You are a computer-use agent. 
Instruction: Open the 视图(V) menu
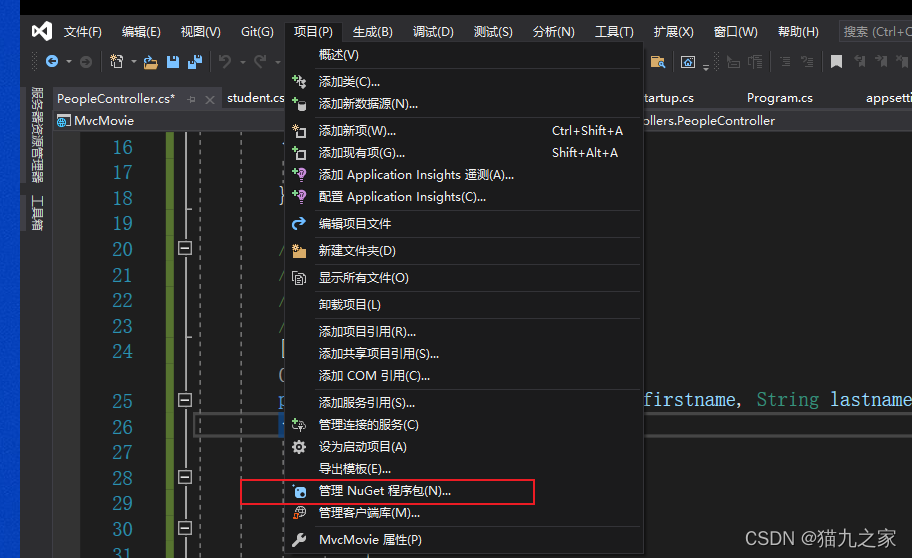click(201, 31)
